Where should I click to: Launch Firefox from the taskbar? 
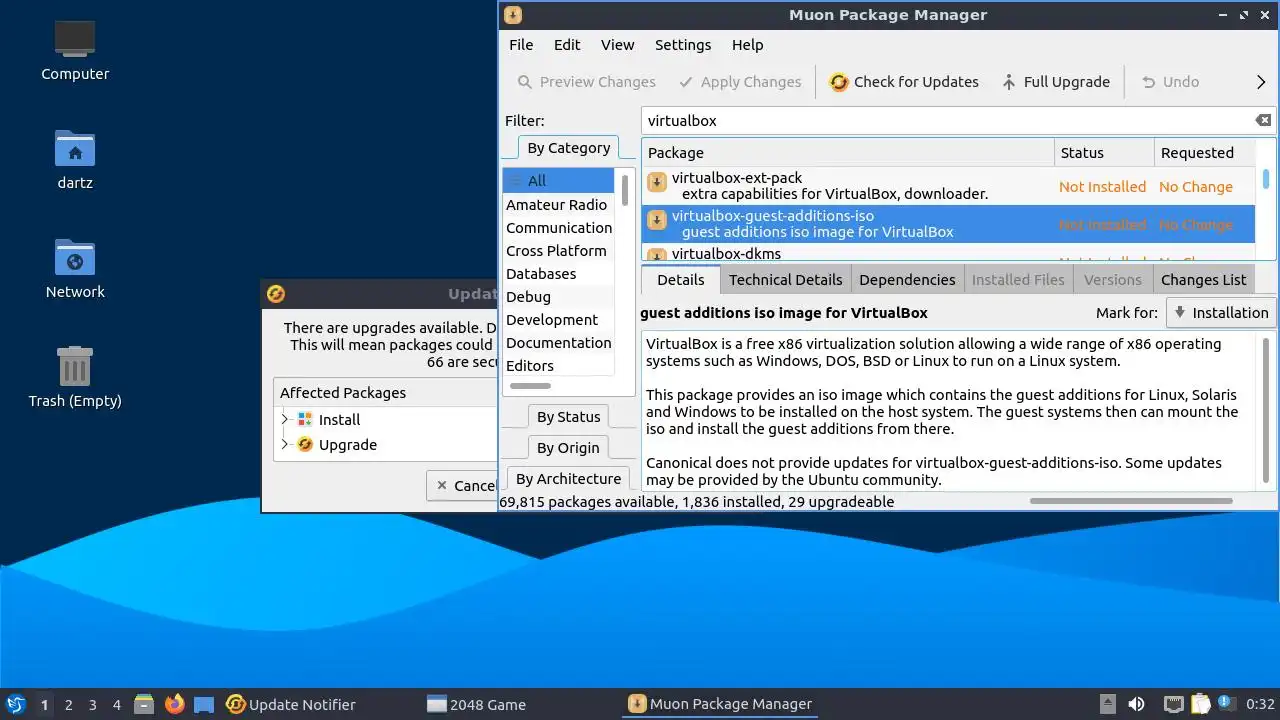[x=175, y=704]
